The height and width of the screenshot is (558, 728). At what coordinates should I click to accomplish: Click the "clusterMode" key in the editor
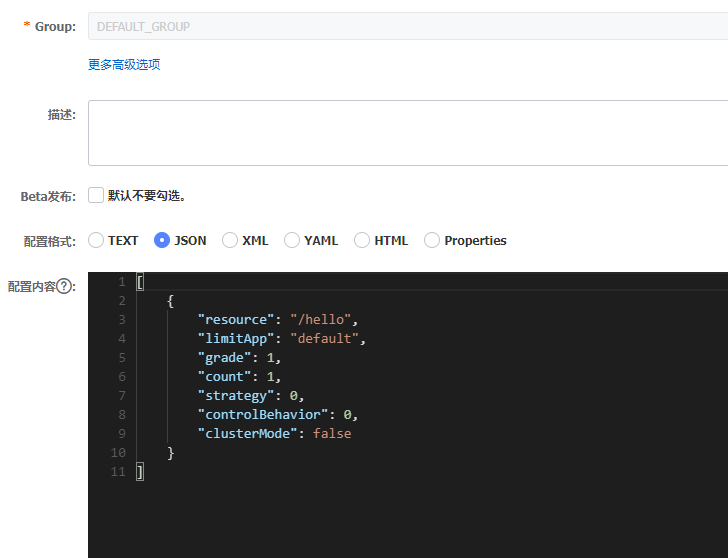point(247,434)
